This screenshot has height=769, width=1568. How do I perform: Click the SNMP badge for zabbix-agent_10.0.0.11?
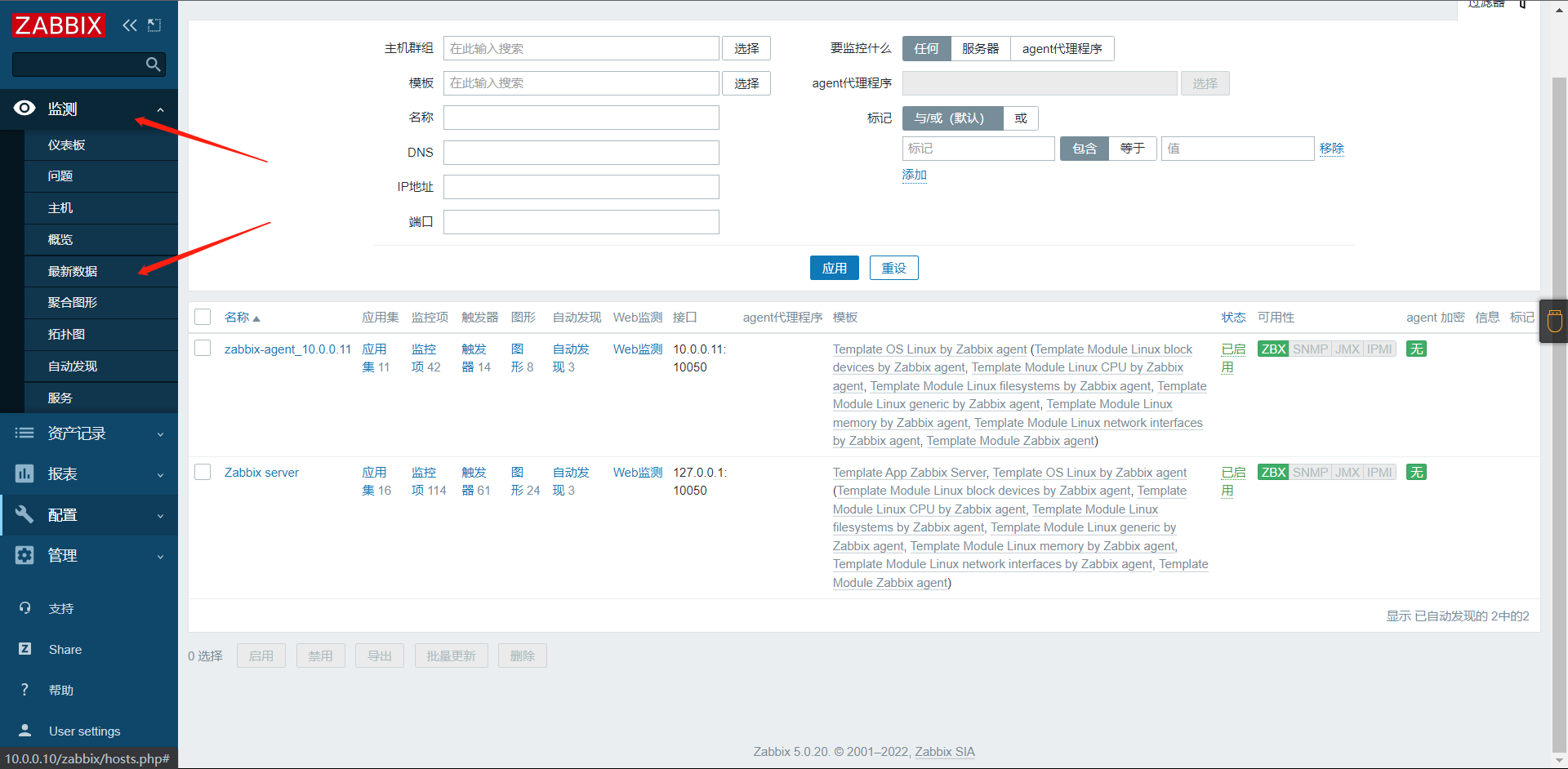1310,349
